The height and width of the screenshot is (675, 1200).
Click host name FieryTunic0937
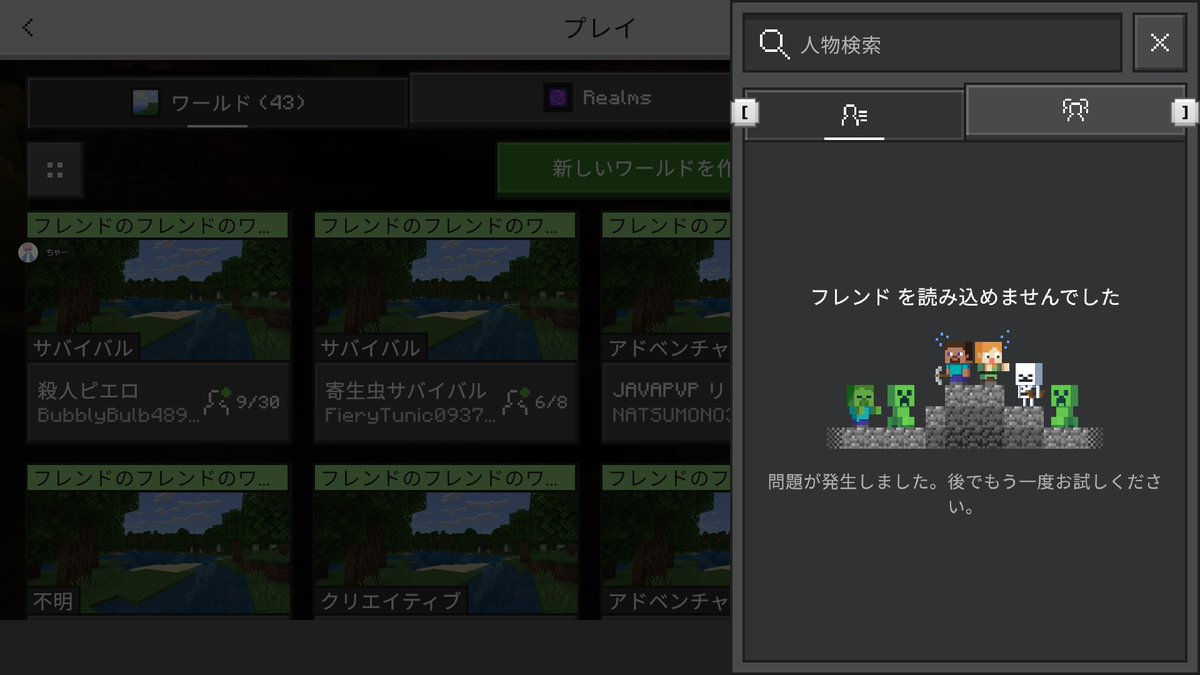click(410, 414)
